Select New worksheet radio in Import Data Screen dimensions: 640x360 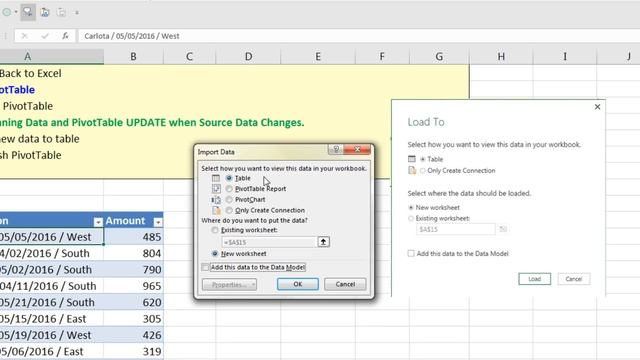(x=215, y=253)
